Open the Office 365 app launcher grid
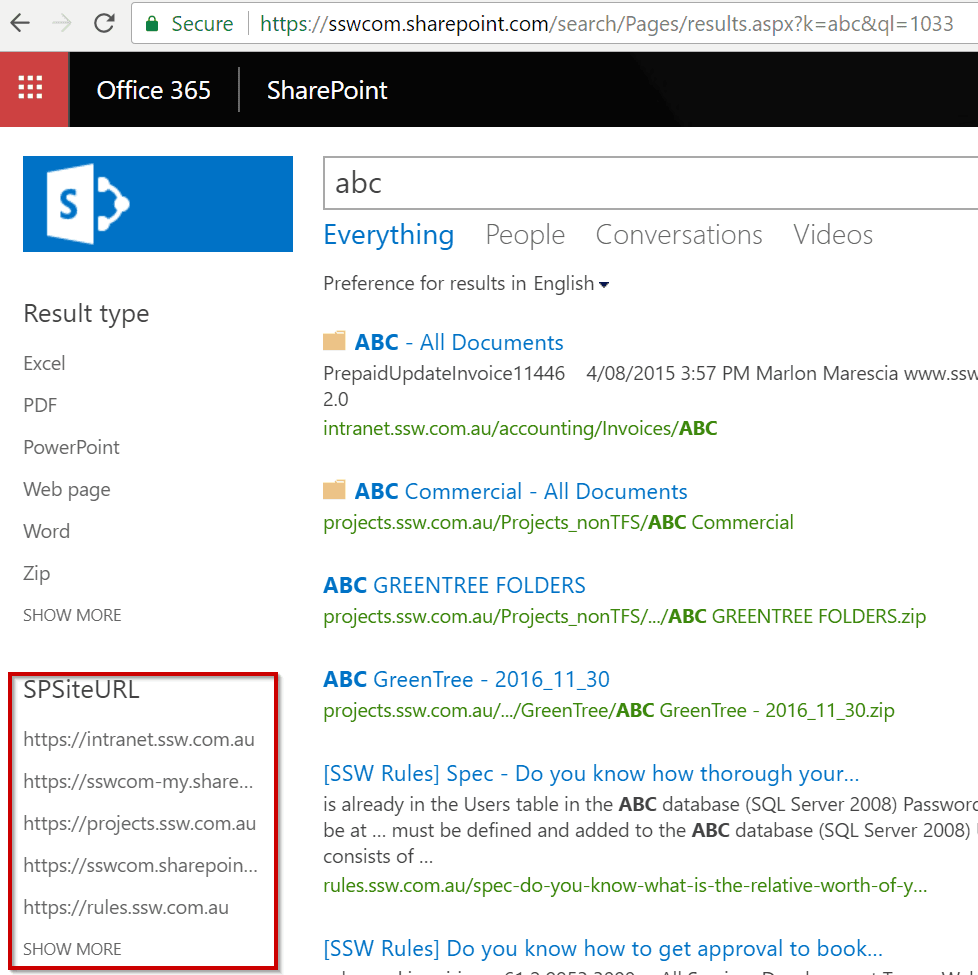978x975 pixels. (x=31, y=89)
